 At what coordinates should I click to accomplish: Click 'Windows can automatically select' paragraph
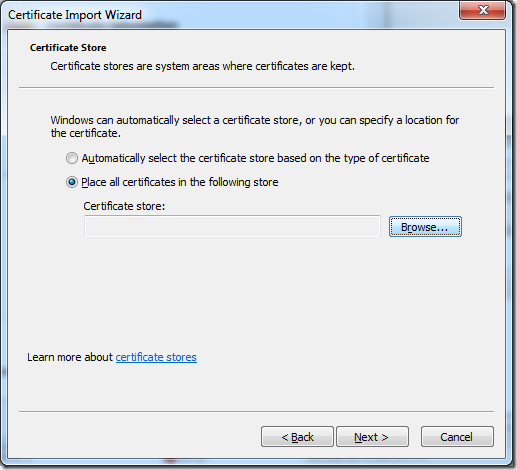(255, 126)
